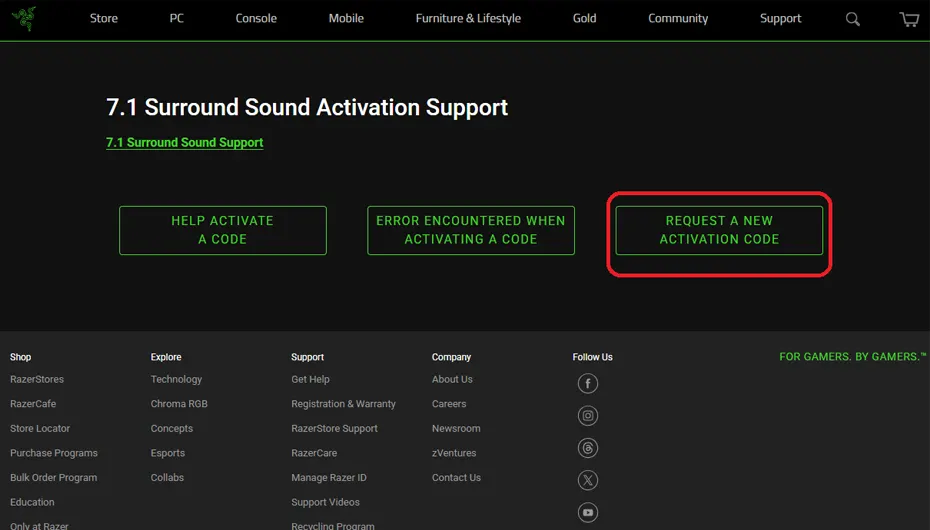Visit Razer's X page icon

pyautogui.click(x=588, y=480)
